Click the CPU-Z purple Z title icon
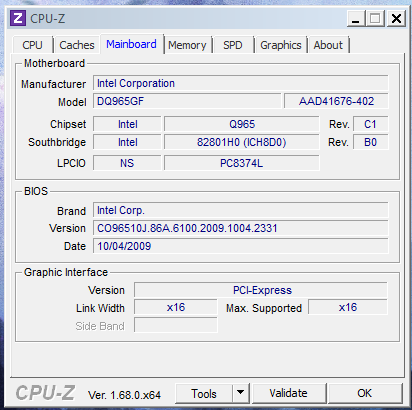This screenshot has height=410, width=412. (18, 18)
